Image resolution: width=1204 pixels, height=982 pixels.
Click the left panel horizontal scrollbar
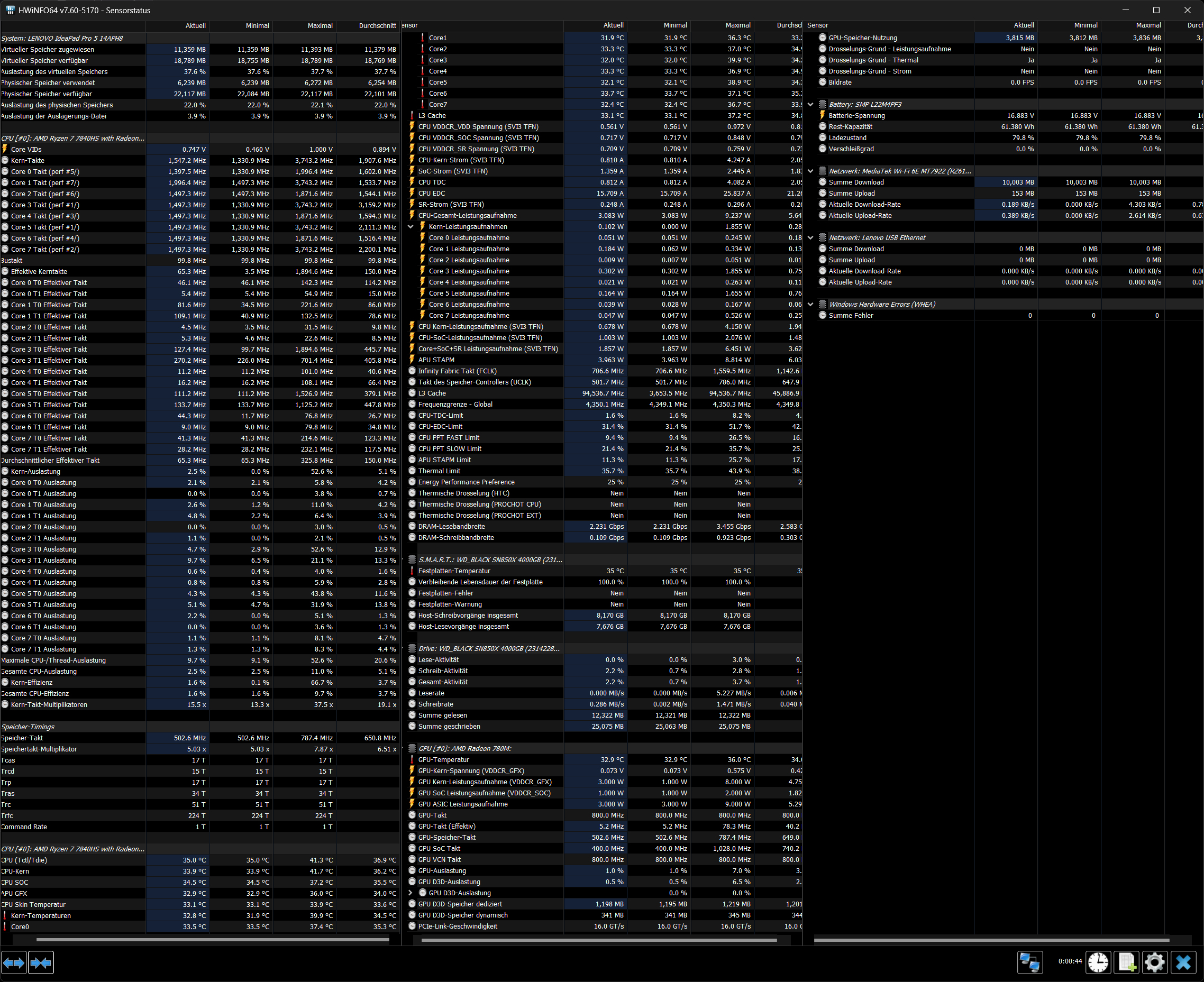click(x=212, y=940)
